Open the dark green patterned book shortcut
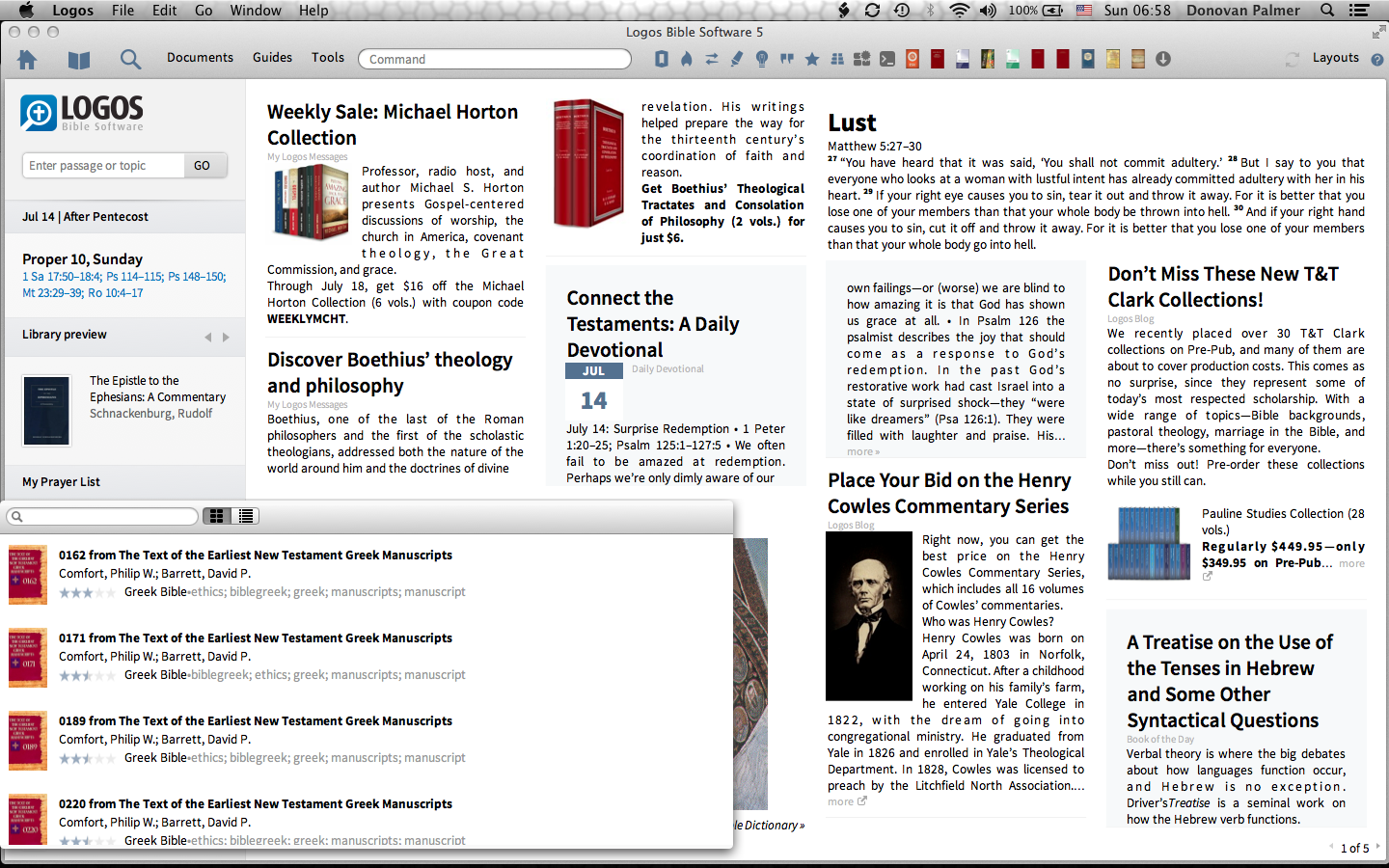Viewport: 1389px width, 868px height. (988, 59)
